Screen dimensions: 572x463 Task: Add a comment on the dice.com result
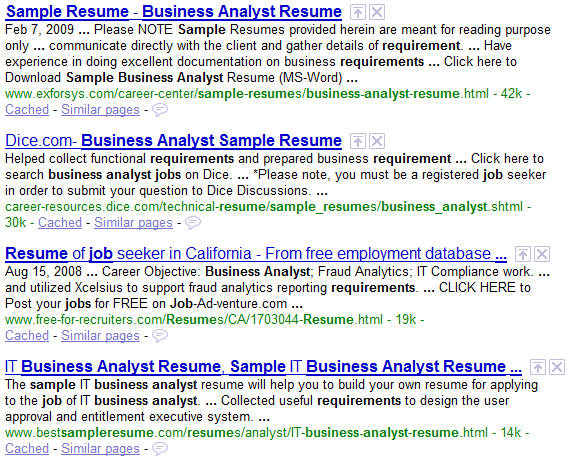pos(193,223)
